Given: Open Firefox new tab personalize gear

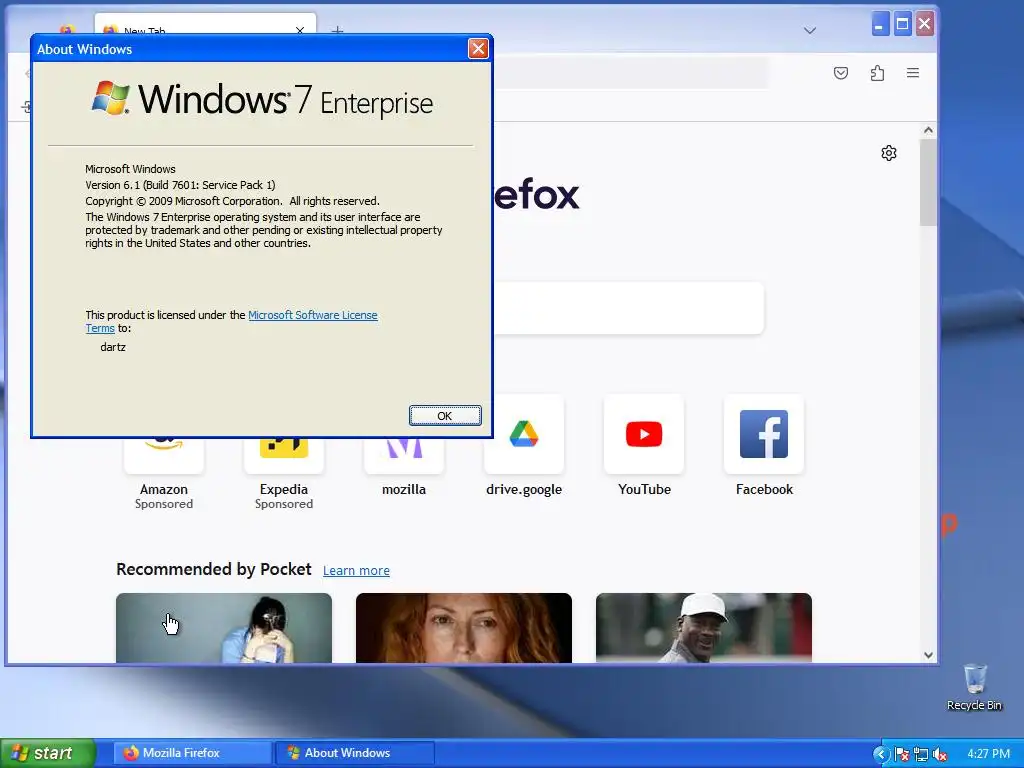Looking at the screenshot, I should coord(889,153).
